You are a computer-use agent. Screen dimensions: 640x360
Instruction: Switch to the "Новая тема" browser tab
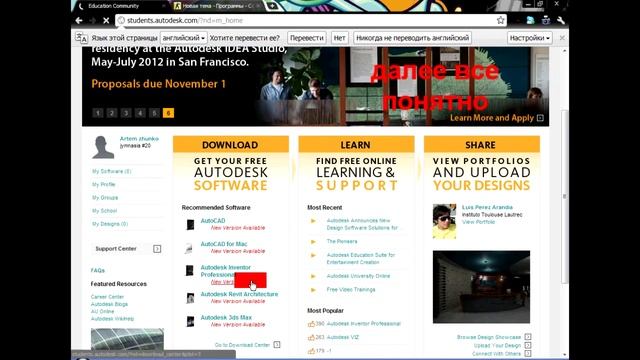pyautogui.click(x=216, y=6)
